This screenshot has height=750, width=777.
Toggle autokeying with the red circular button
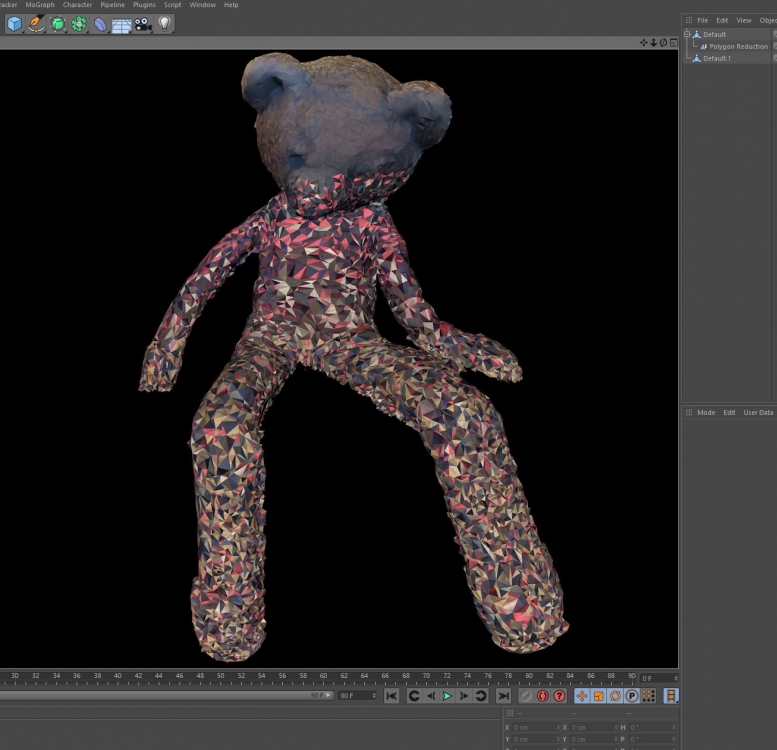[x=542, y=696]
